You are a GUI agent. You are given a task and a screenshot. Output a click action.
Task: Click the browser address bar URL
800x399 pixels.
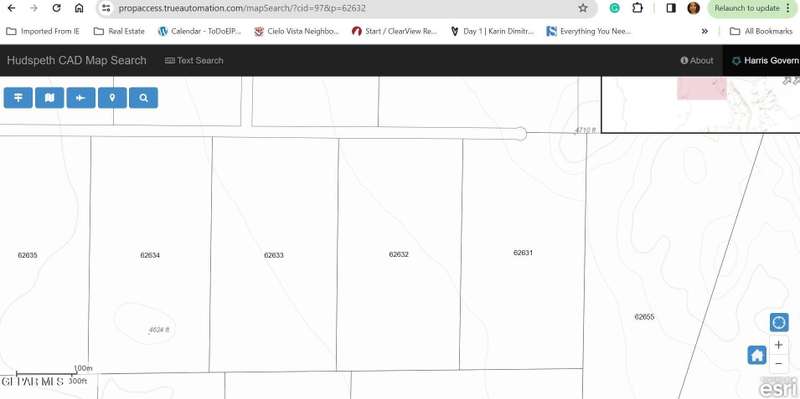[242, 8]
